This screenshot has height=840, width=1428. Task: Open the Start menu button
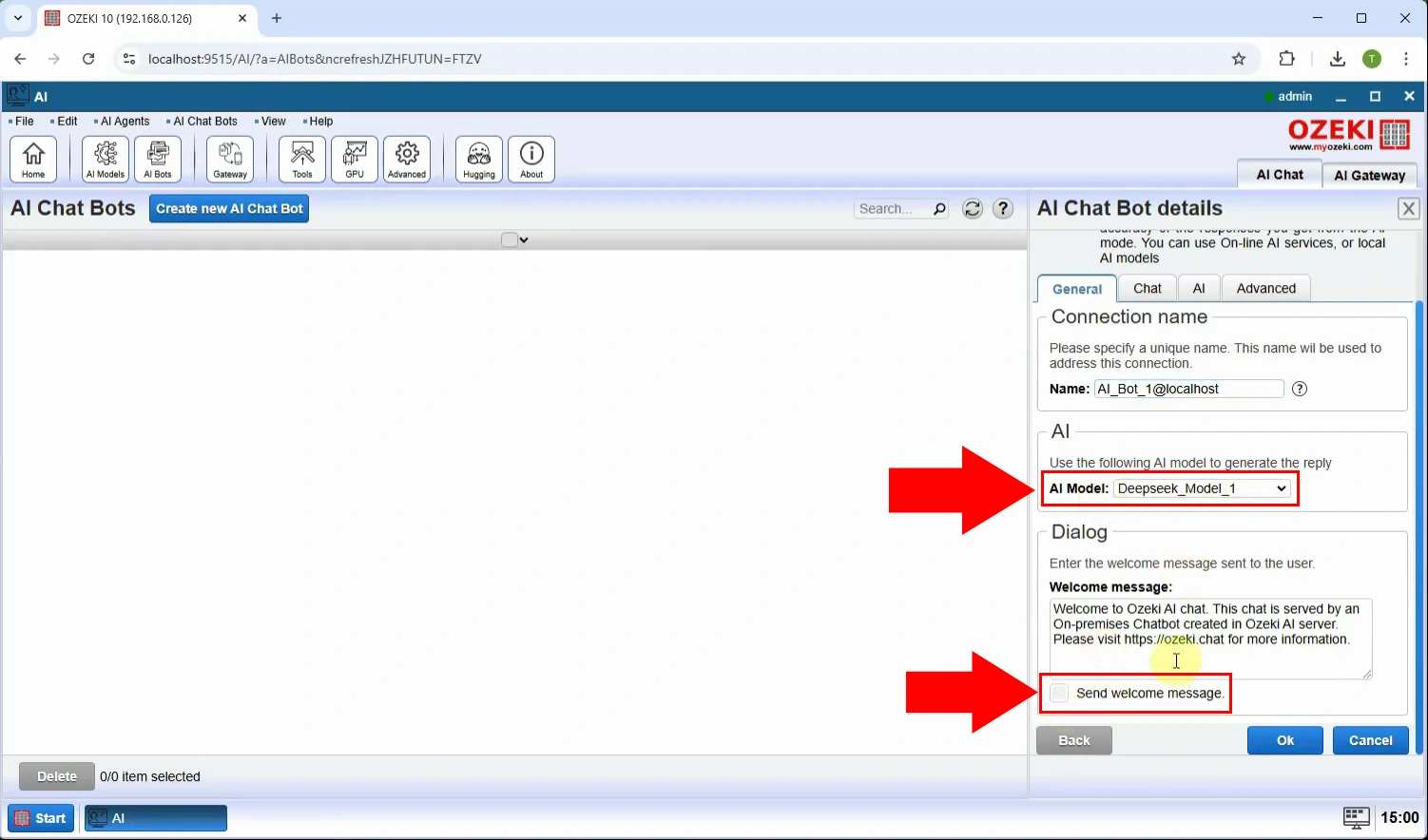(x=41, y=818)
